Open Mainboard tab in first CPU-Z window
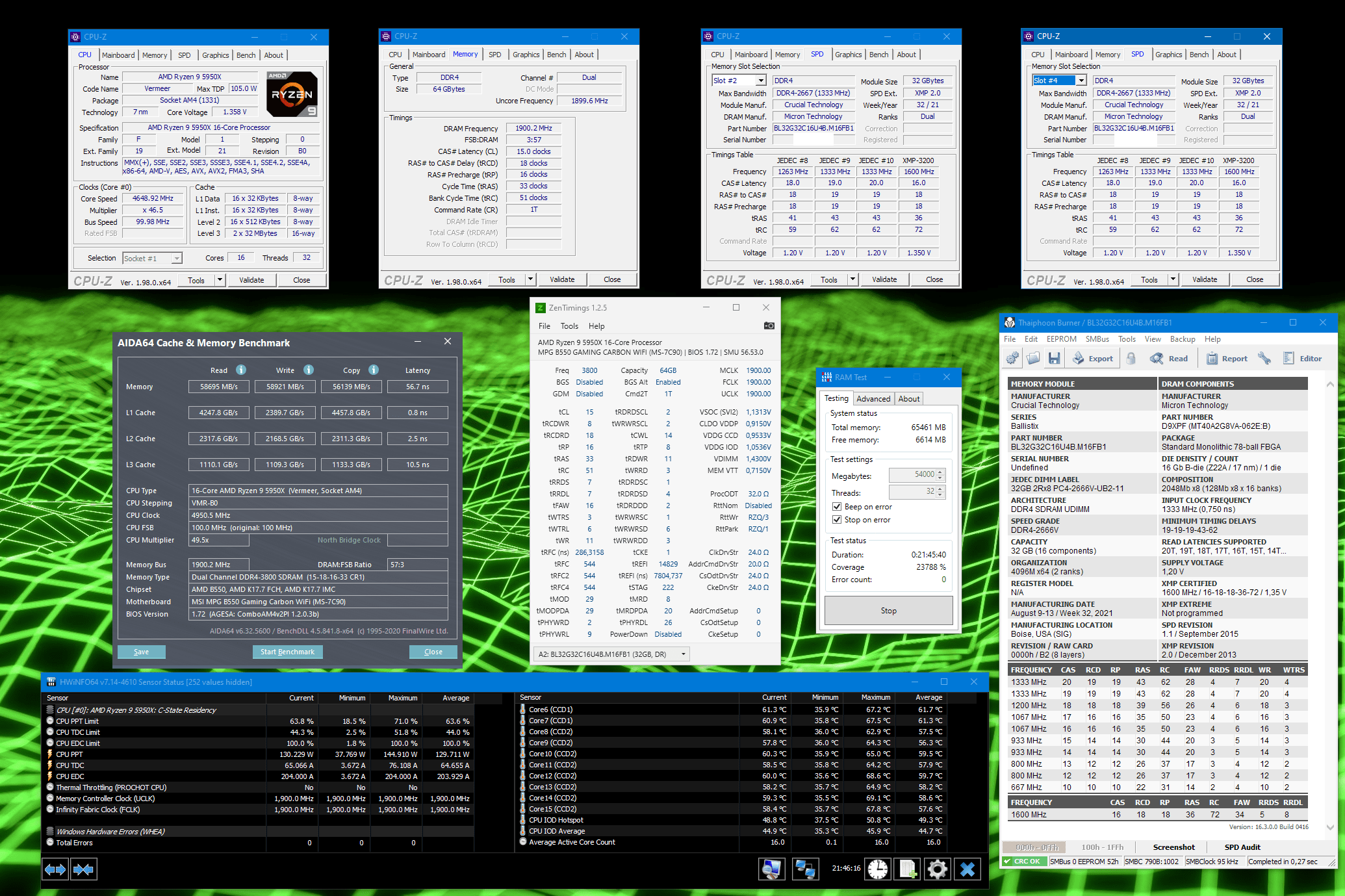 118,55
